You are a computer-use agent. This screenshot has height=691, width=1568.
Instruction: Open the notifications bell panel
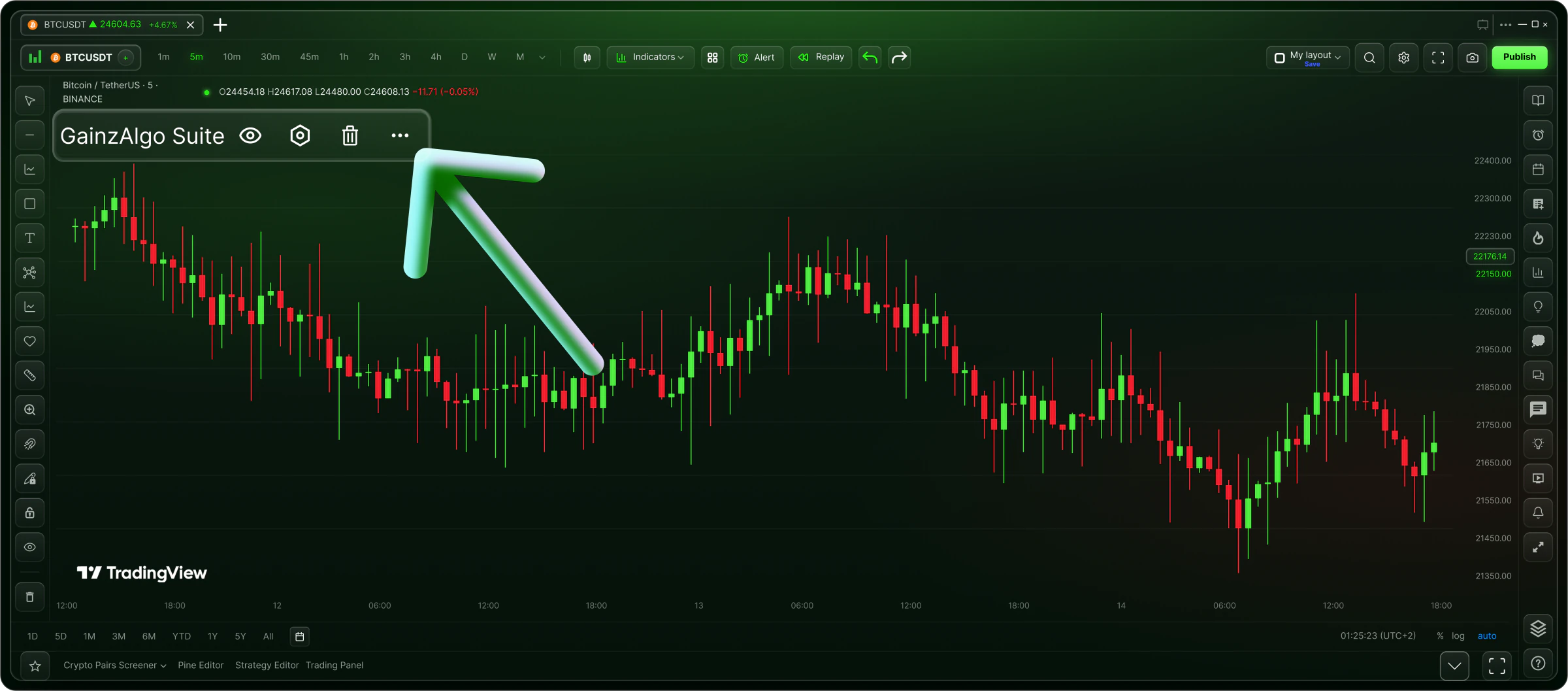[x=1539, y=513]
